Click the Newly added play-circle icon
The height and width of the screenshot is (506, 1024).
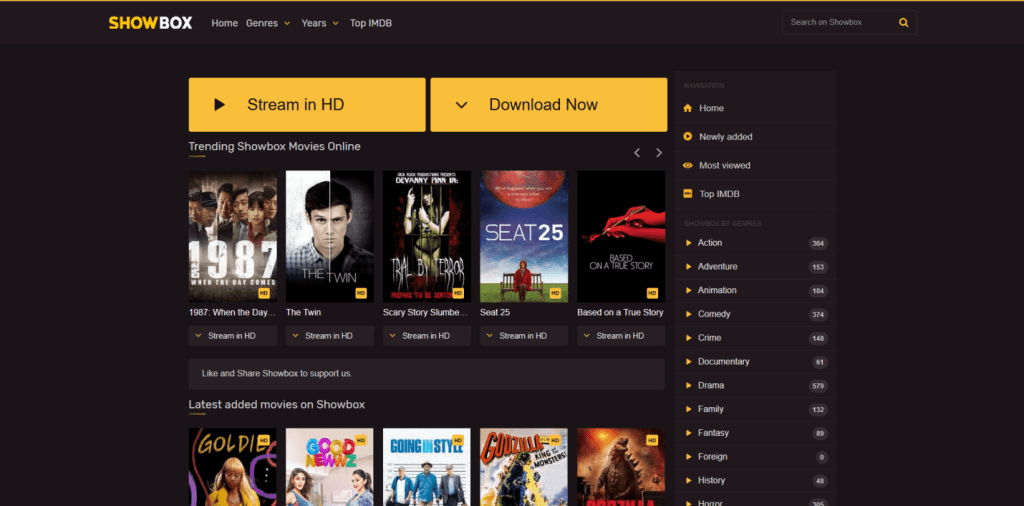pos(687,136)
